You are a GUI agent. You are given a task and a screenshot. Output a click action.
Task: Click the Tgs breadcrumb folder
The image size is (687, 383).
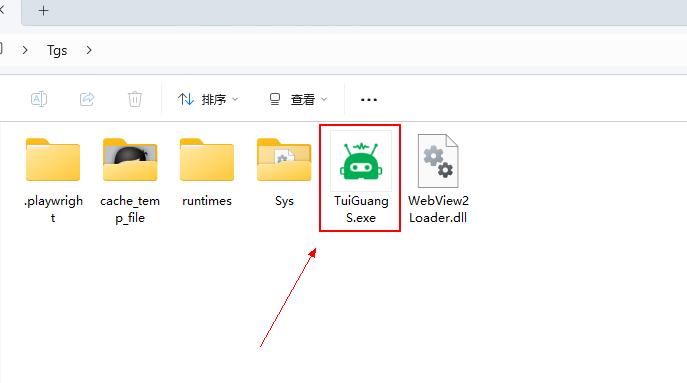pyautogui.click(x=57, y=50)
